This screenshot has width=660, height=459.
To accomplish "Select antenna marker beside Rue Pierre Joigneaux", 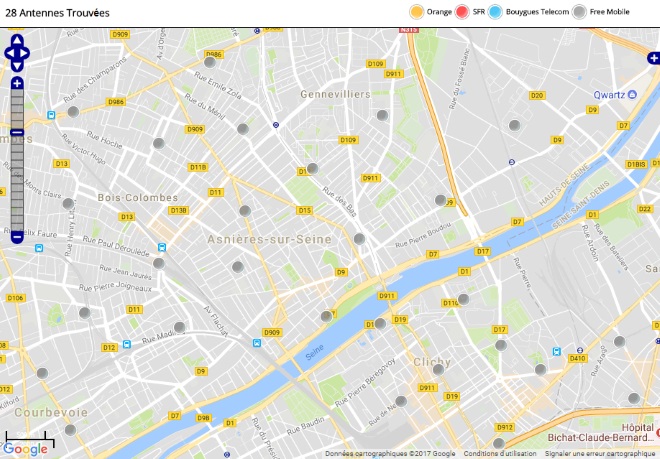I will tap(159, 264).
